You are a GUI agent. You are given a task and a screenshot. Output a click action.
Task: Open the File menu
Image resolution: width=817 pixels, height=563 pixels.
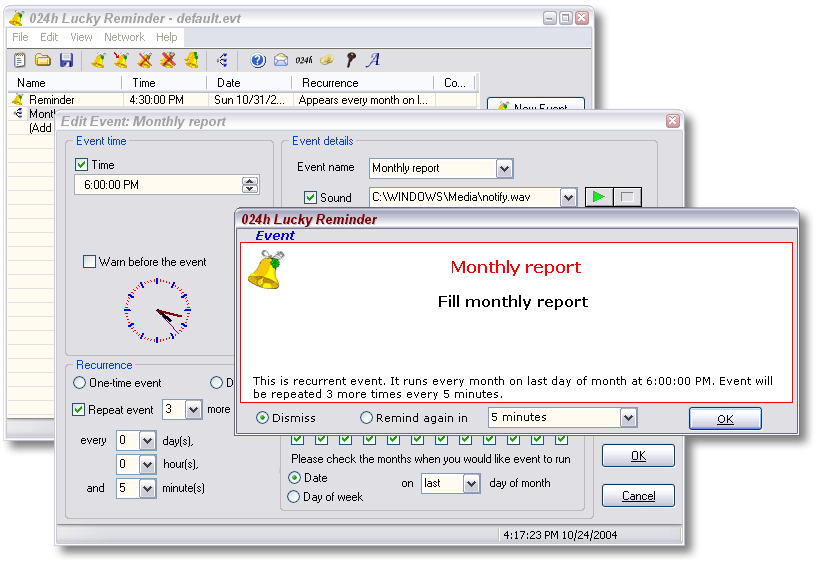point(20,37)
